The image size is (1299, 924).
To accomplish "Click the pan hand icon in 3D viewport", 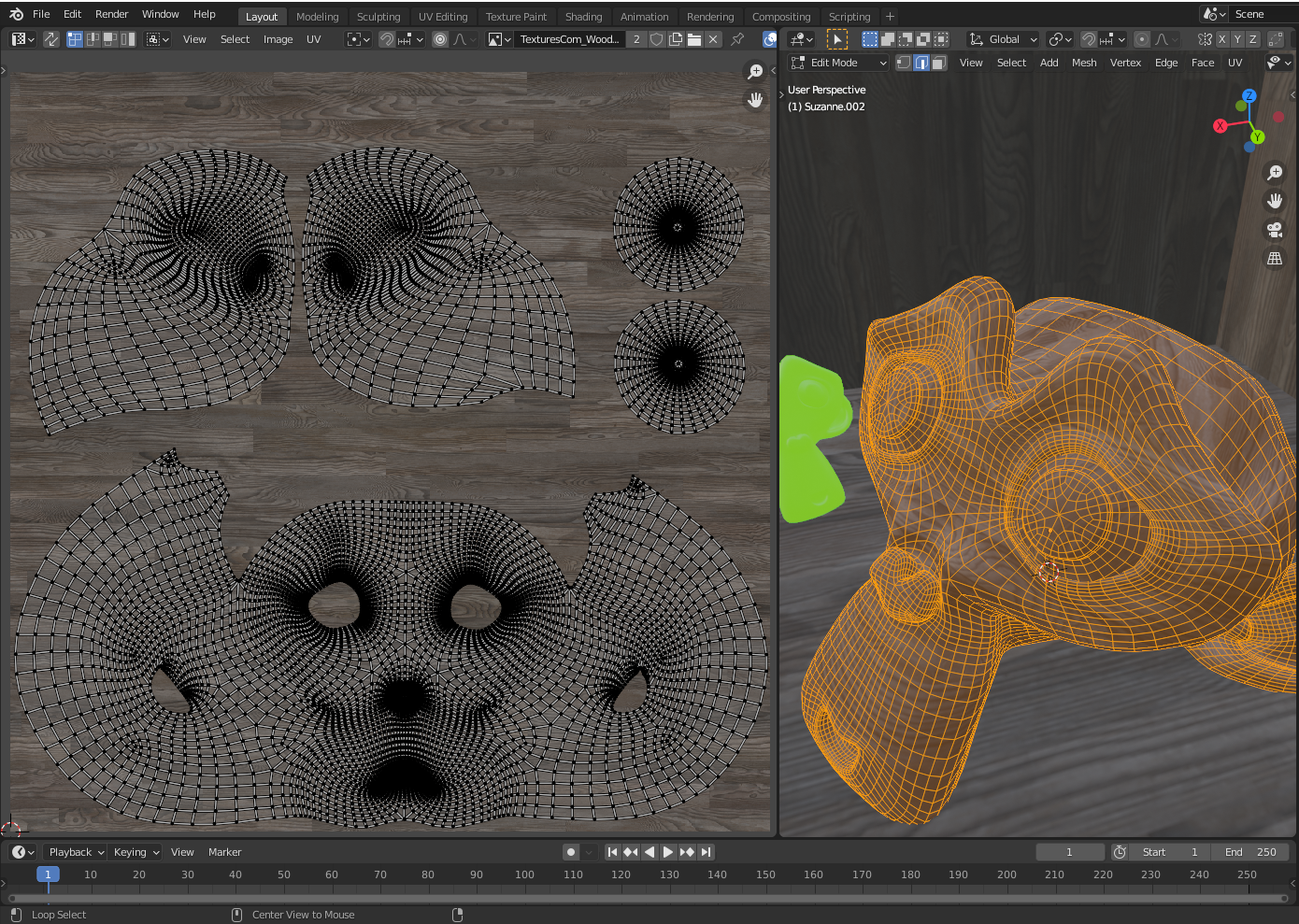I will (1274, 201).
